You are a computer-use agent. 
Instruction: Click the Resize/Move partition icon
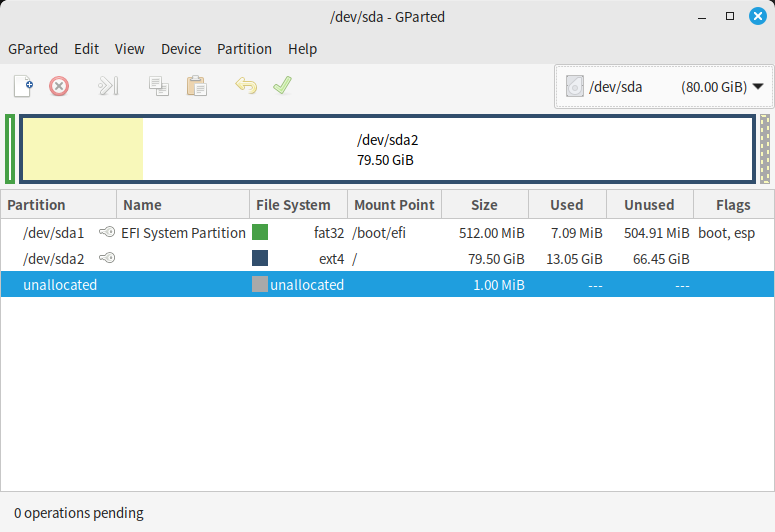(108, 86)
